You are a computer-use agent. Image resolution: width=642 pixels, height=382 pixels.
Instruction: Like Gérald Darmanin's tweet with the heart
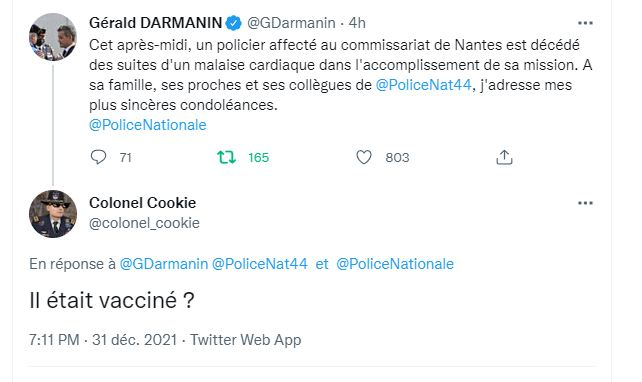364,157
